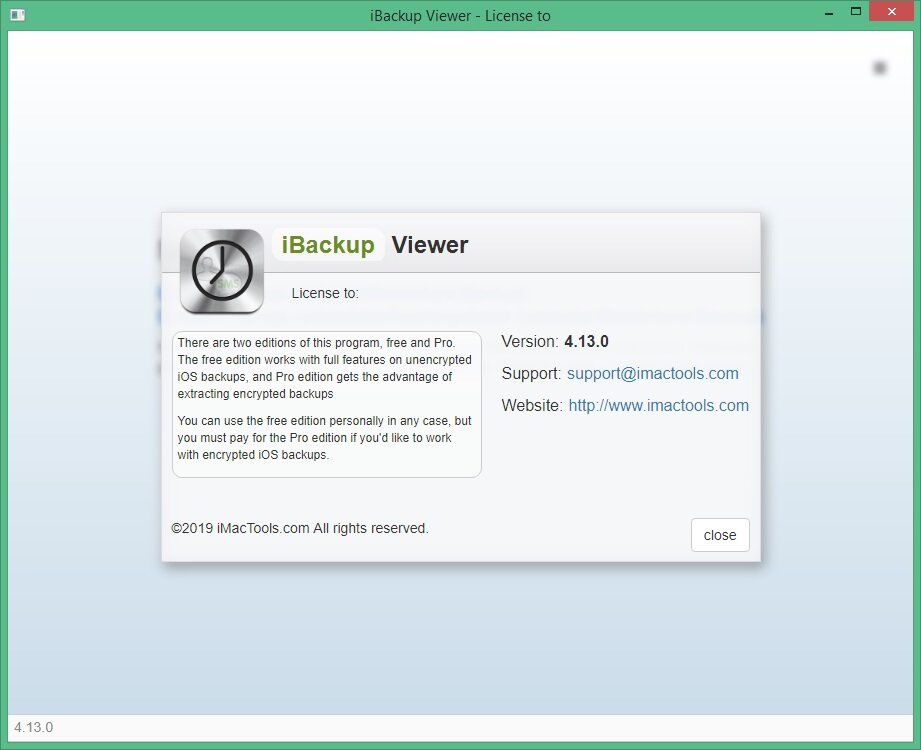The image size is (921, 750).
Task: Click the title bar 'iBackup Viewer - License to'
Action: [460, 16]
